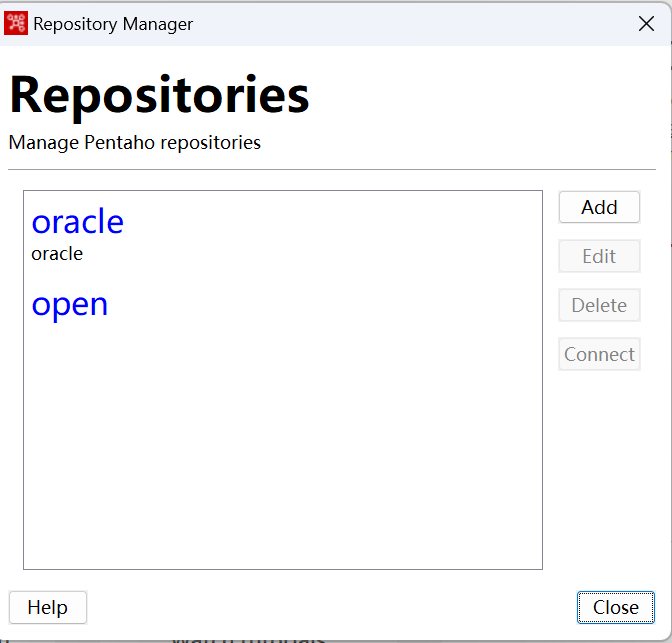Close the dialog with the X icon
Screen dimensions: 672x643
click(646, 24)
